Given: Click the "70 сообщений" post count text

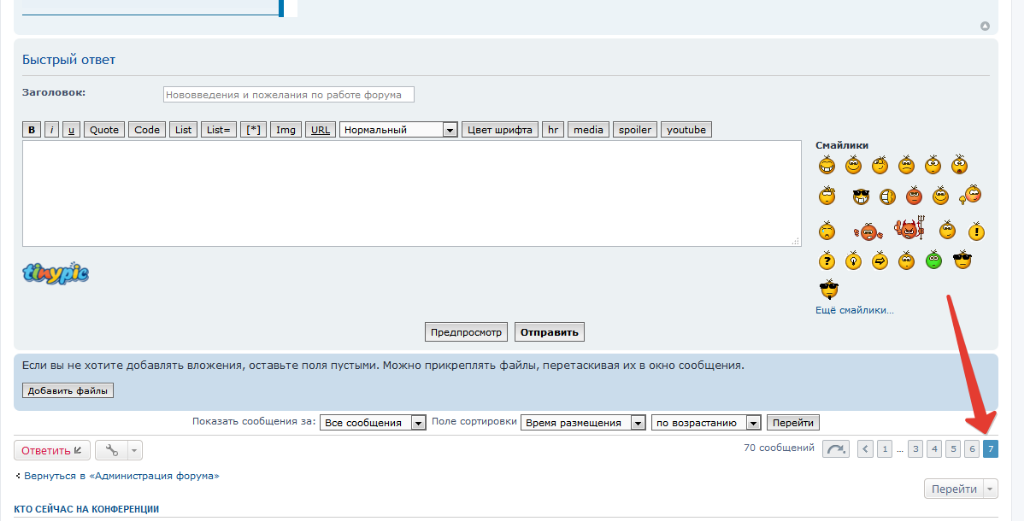Looking at the screenshot, I should pos(779,448).
